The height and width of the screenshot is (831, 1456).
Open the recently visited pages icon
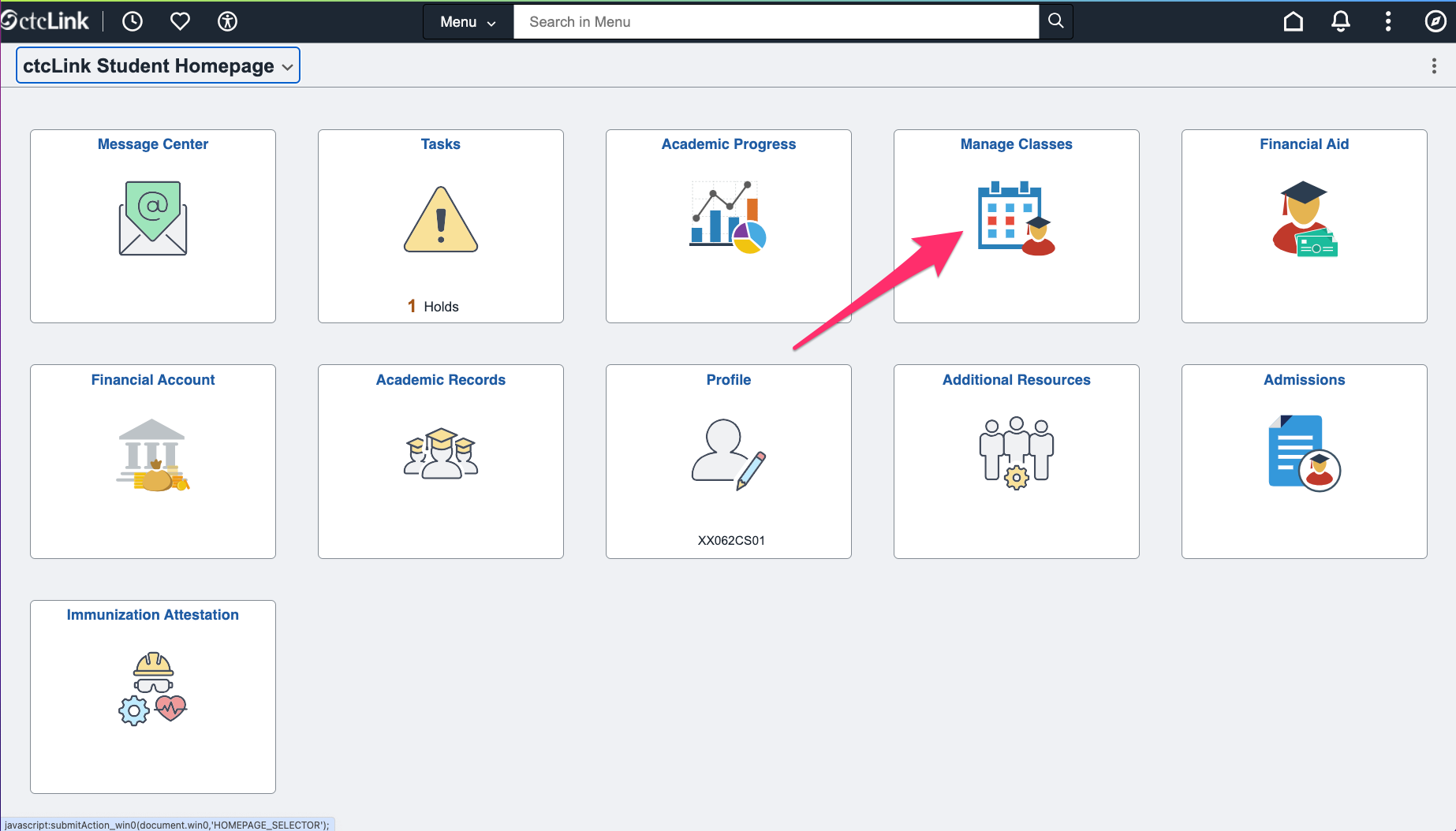pos(132,21)
